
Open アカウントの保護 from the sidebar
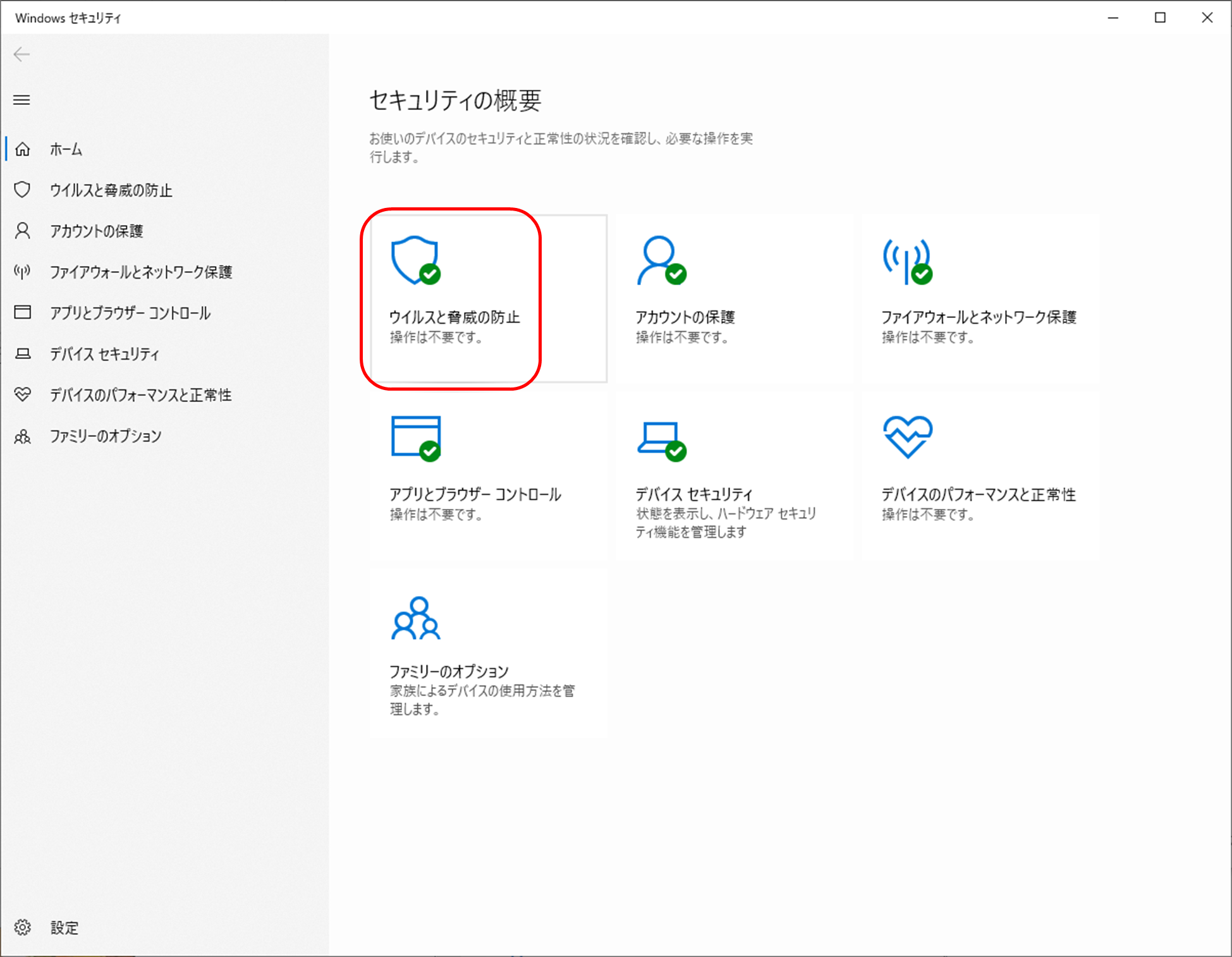[97, 231]
